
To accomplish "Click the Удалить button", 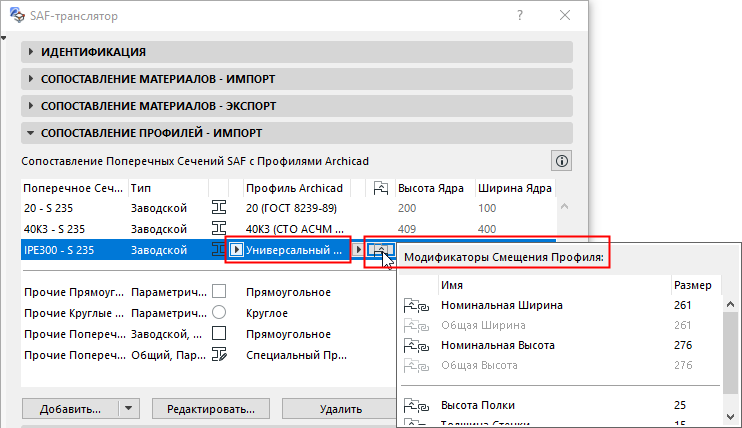I will [340, 409].
